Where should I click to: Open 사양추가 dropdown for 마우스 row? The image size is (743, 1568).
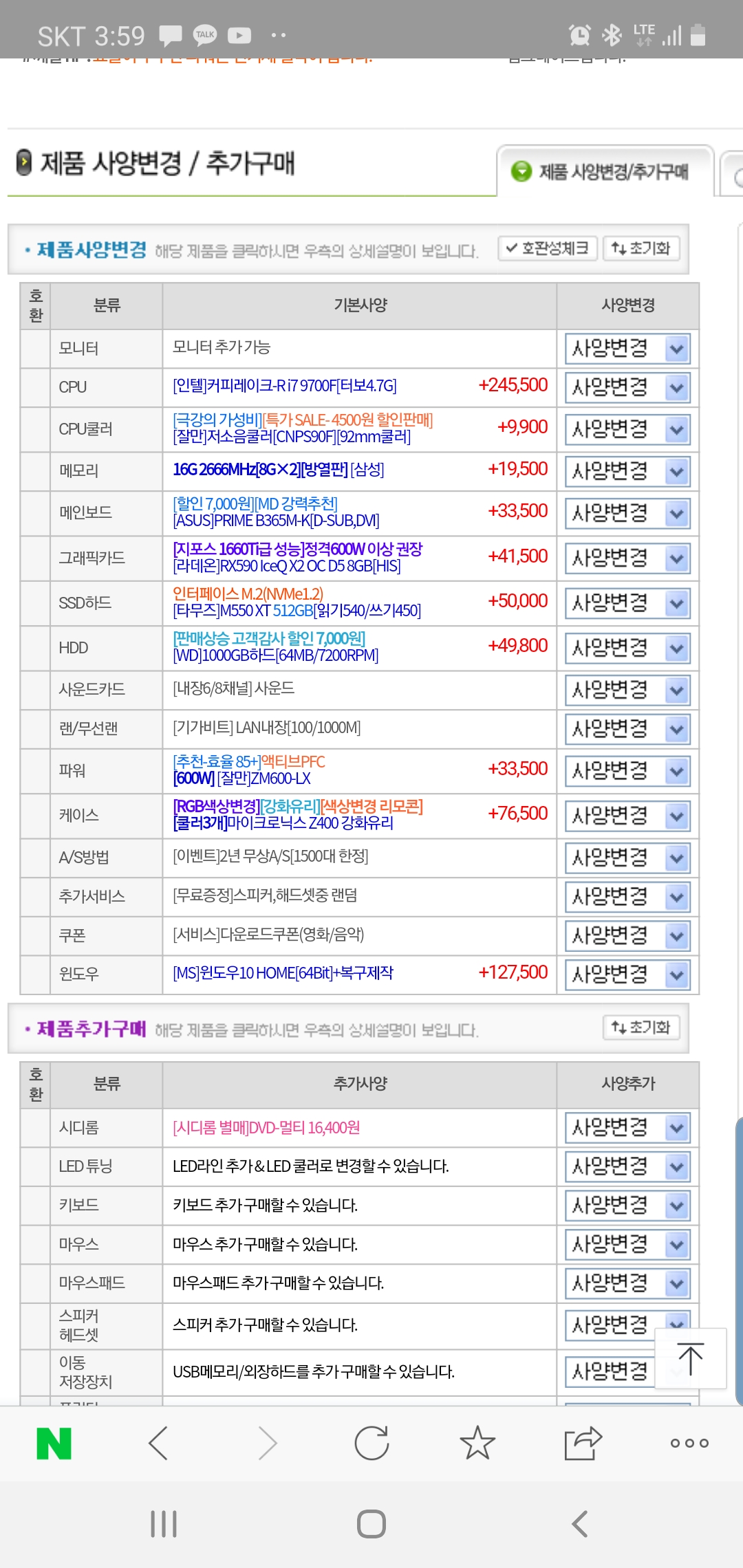pyautogui.click(x=627, y=1245)
